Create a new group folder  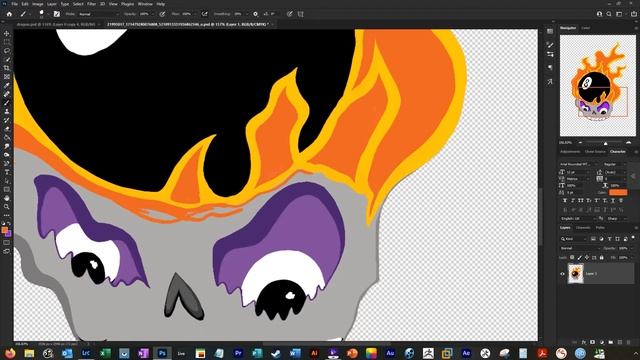611,342
